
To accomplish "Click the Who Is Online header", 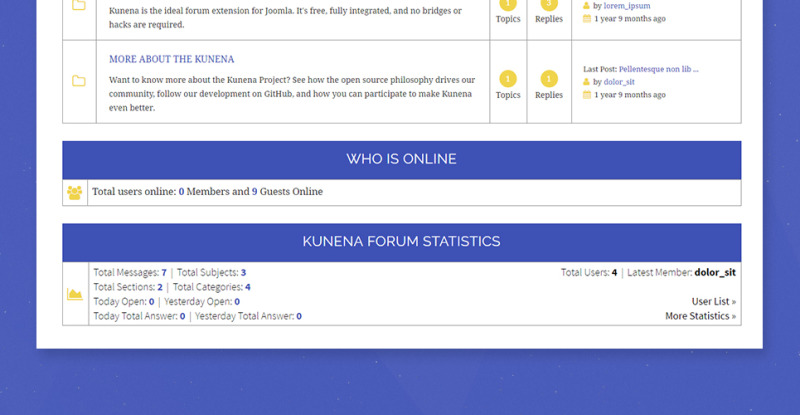I will tap(402, 160).
